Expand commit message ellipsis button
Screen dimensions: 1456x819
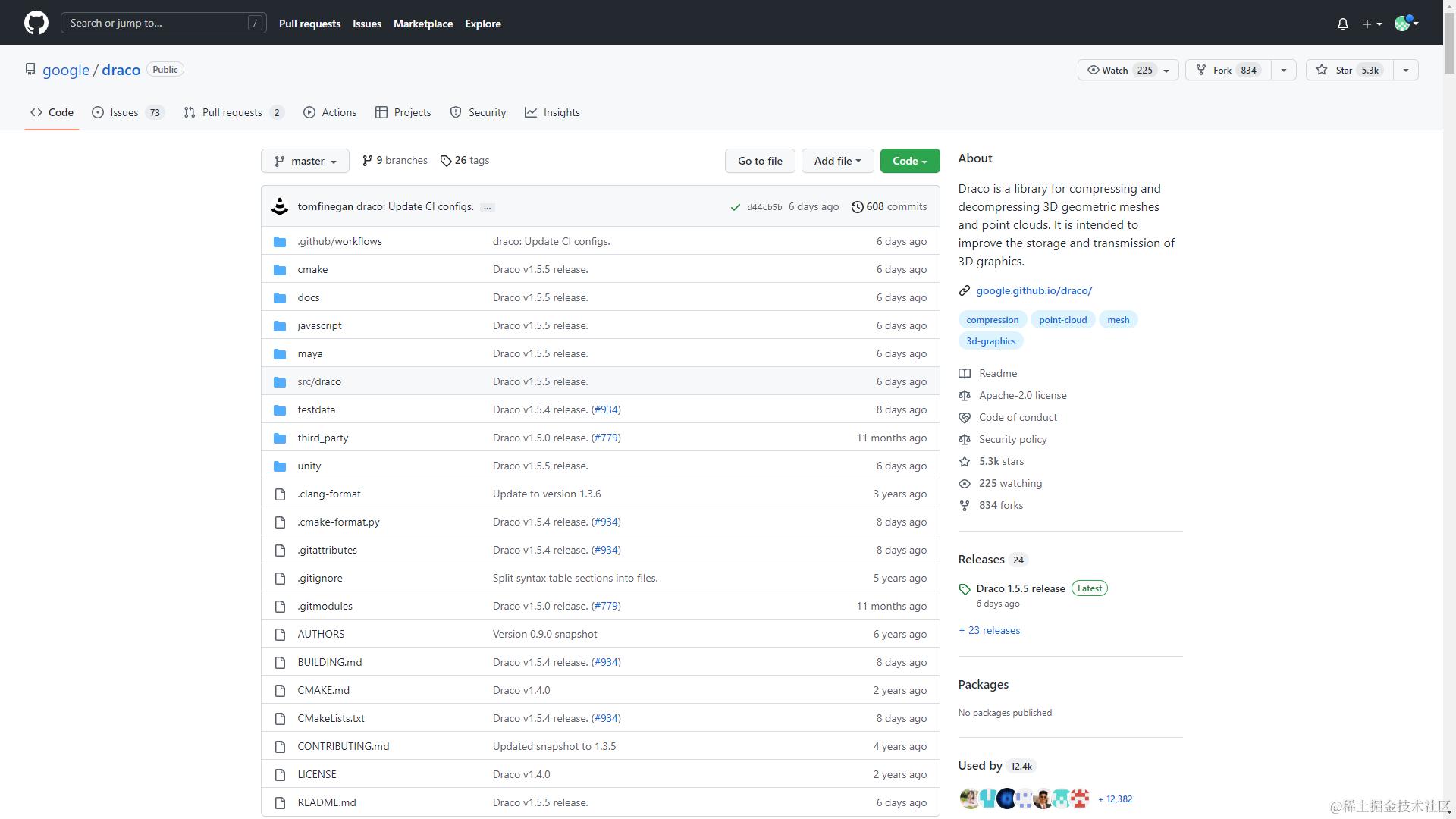click(488, 207)
